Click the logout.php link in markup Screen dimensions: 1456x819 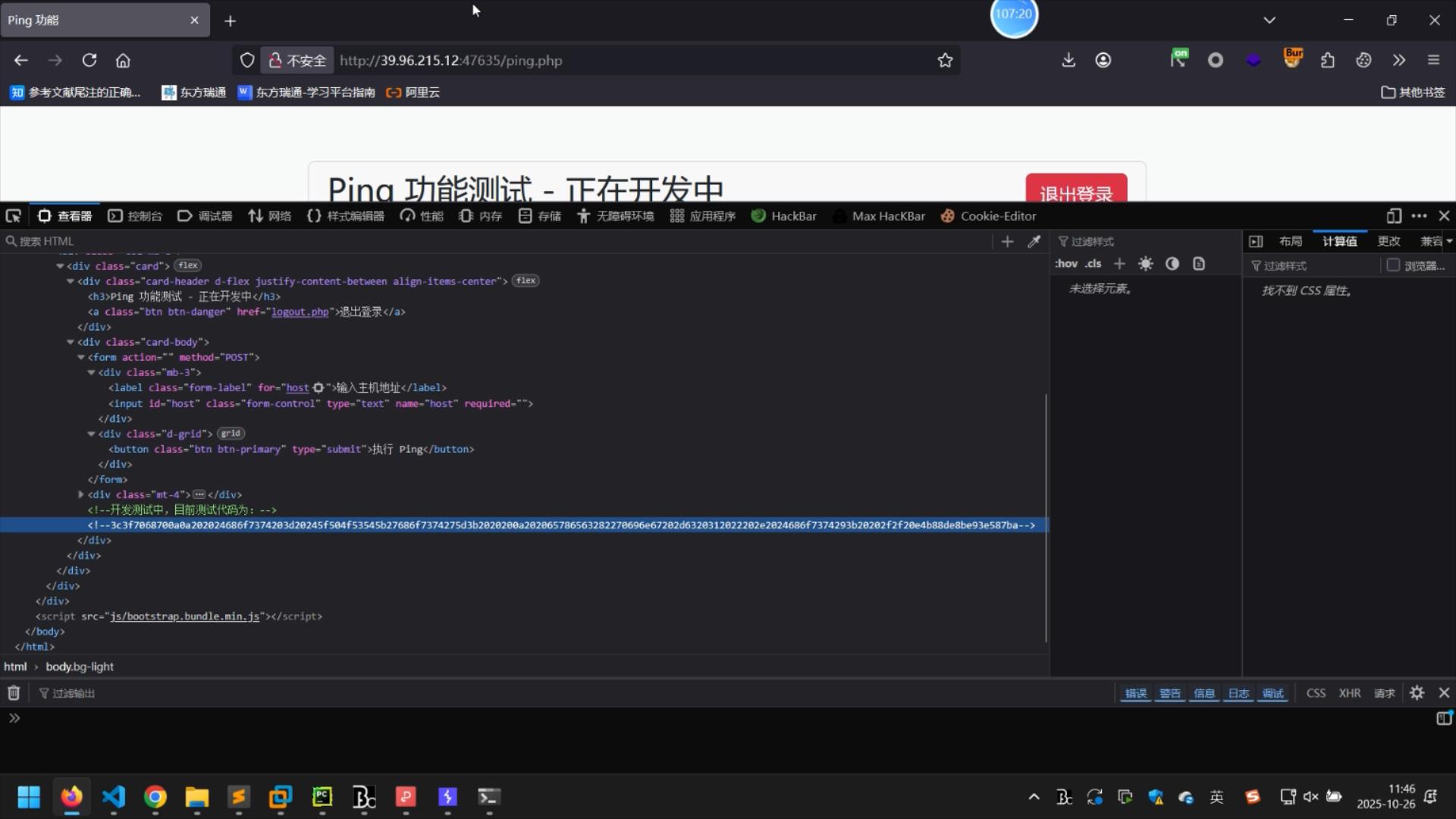pyautogui.click(x=300, y=312)
